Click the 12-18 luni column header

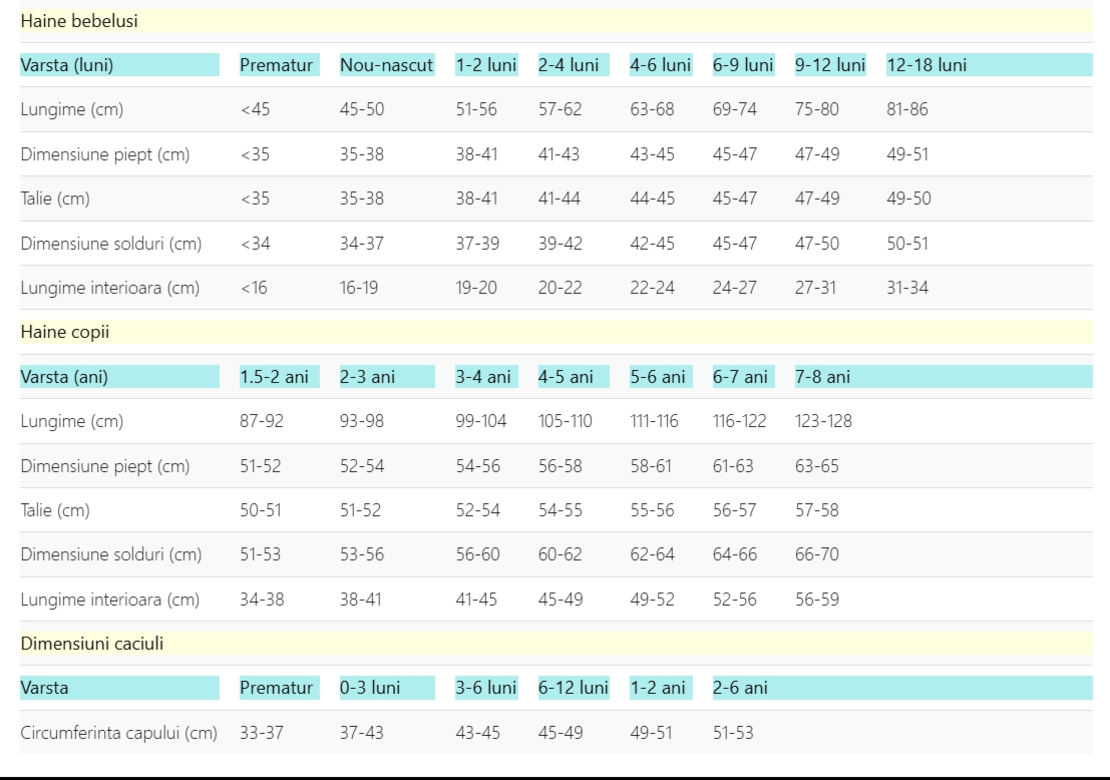click(926, 65)
